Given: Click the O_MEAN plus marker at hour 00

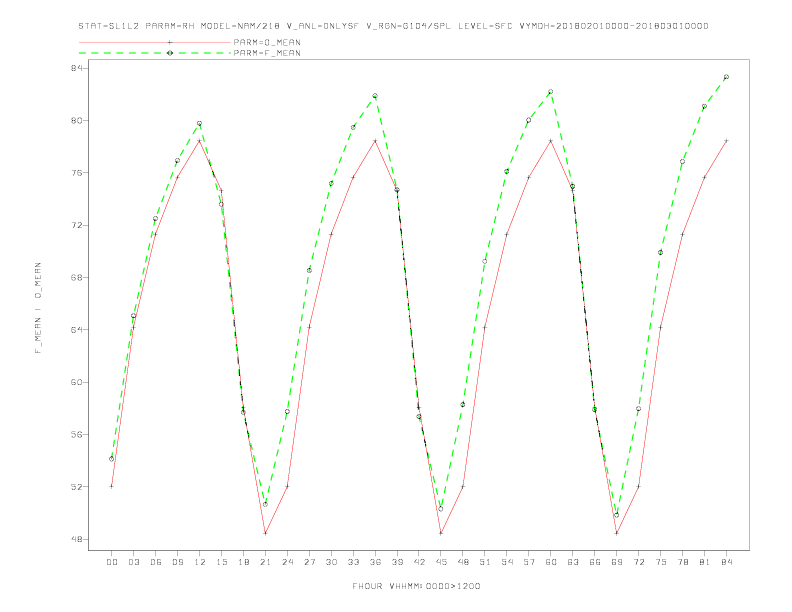Looking at the screenshot, I should [x=112, y=486].
